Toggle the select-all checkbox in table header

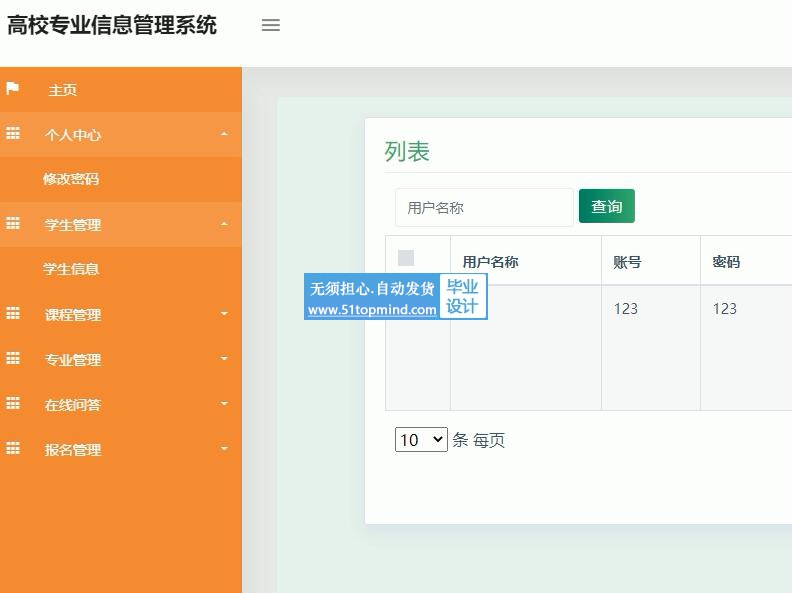point(406,258)
